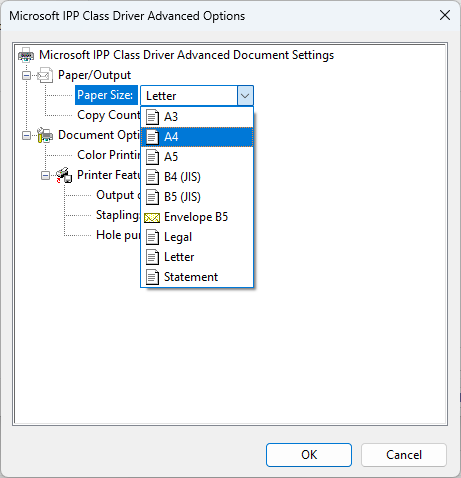Click the Paper/Output envelope icon
The image size is (461, 478).
point(45,75)
